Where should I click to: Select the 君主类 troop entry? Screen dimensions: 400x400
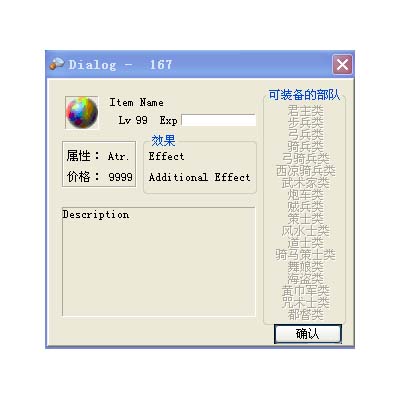(306, 110)
